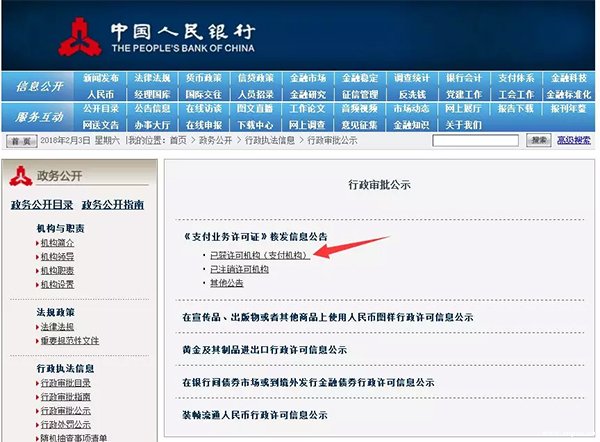600x442 pixels.
Task: Open the 法律法规 menu item
Action: click(x=152, y=78)
